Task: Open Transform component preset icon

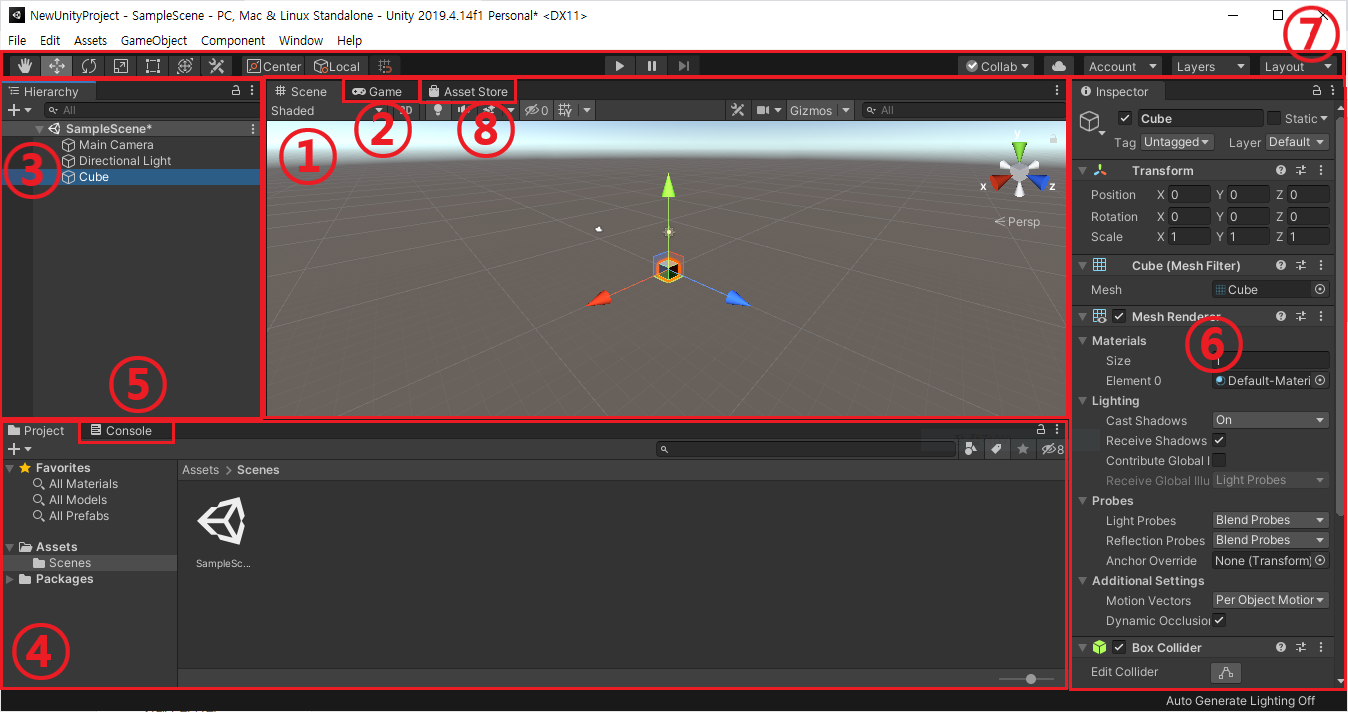Action: point(1301,171)
